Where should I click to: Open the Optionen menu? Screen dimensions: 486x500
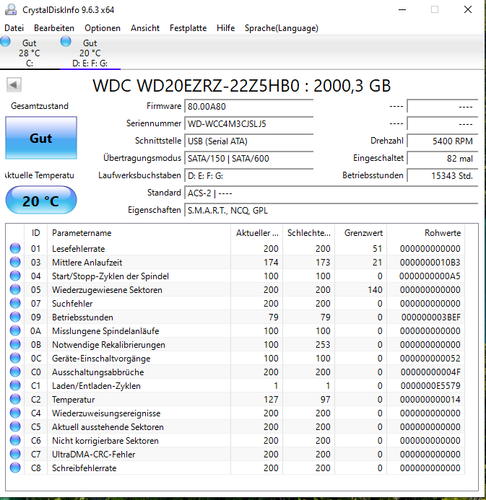click(102, 28)
